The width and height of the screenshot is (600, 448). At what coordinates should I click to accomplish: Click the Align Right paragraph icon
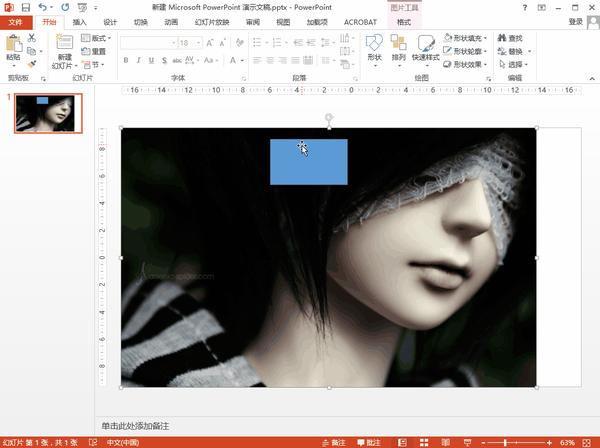coord(283,60)
